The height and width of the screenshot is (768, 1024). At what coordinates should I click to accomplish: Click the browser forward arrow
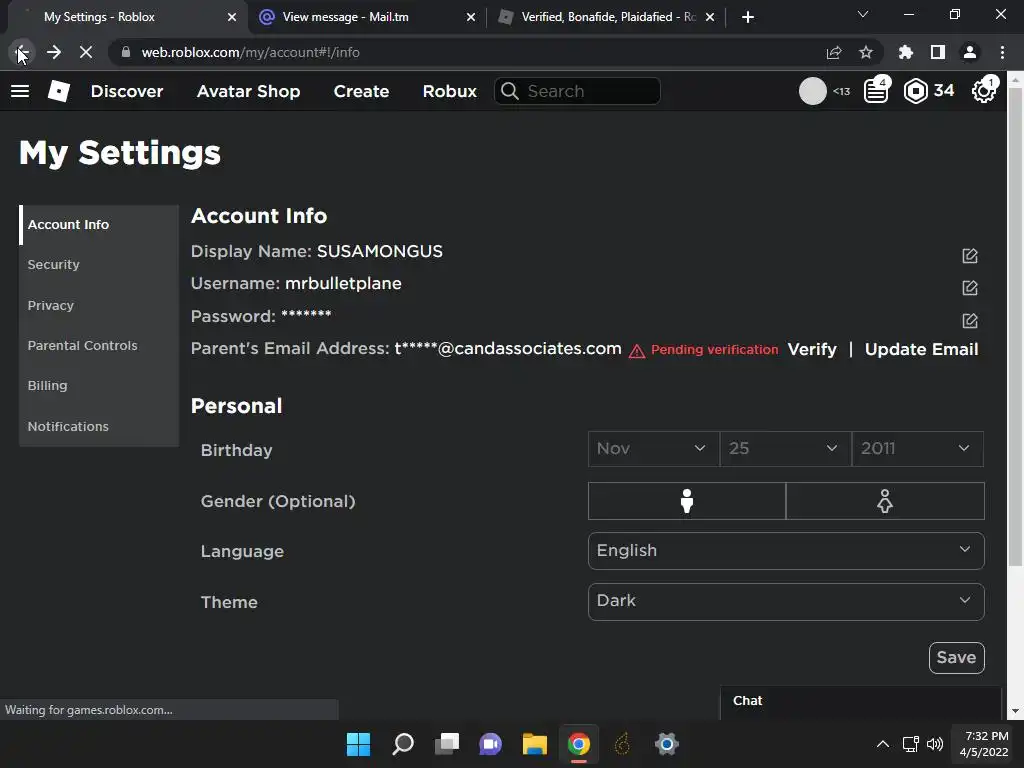(x=54, y=52)
